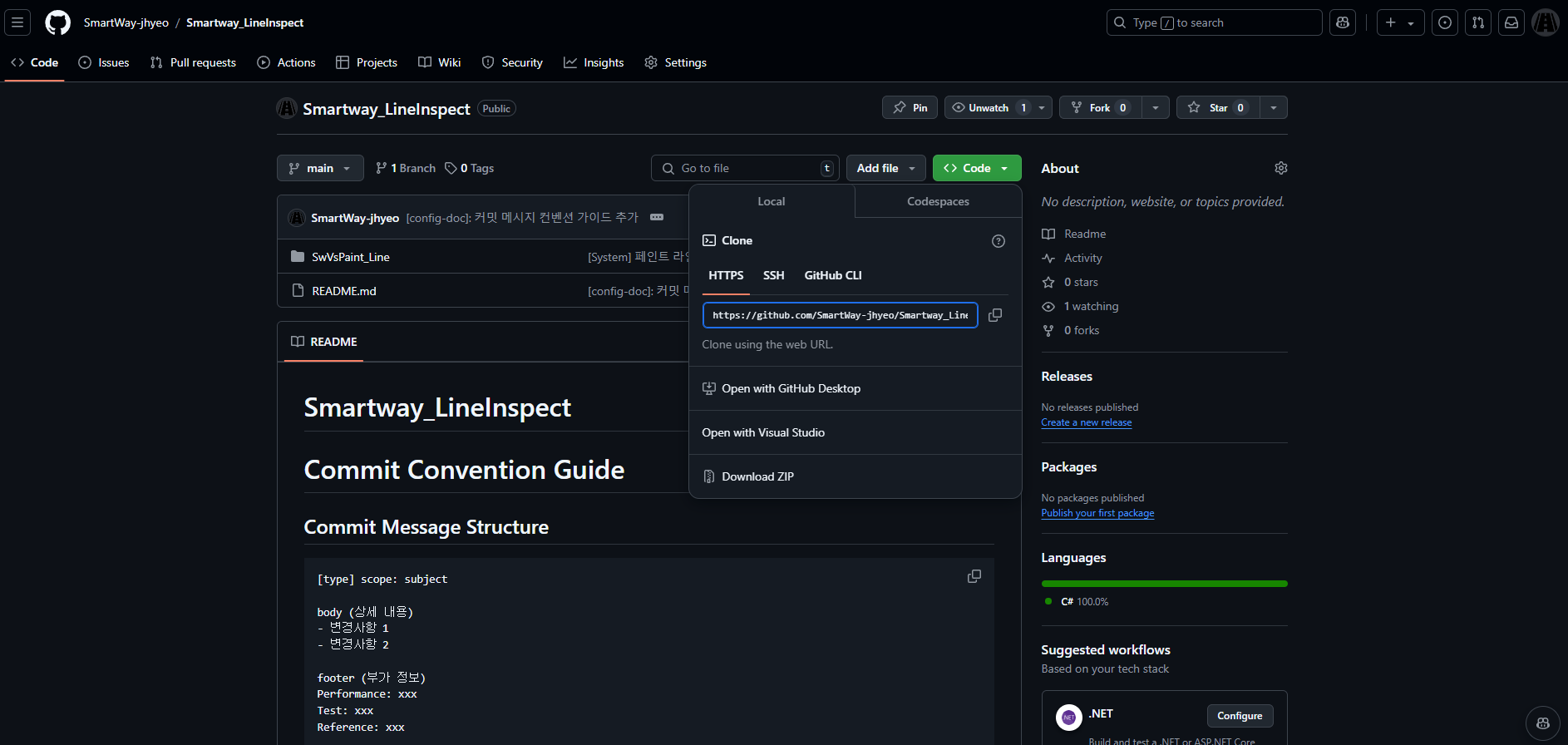Open the main branch selector
The width and height of the screenshot is (1568, 745).
[x=320, y=168]
